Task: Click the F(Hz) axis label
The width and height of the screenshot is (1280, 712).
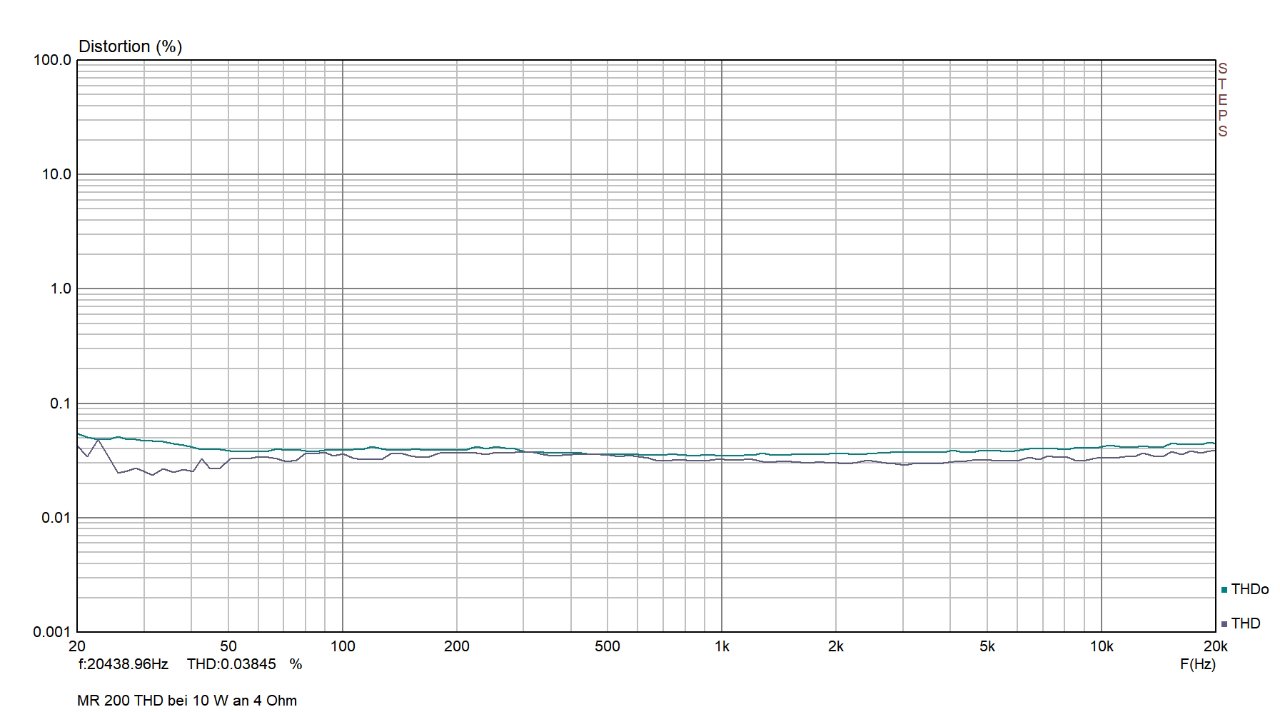Action: coord(1197,663)
